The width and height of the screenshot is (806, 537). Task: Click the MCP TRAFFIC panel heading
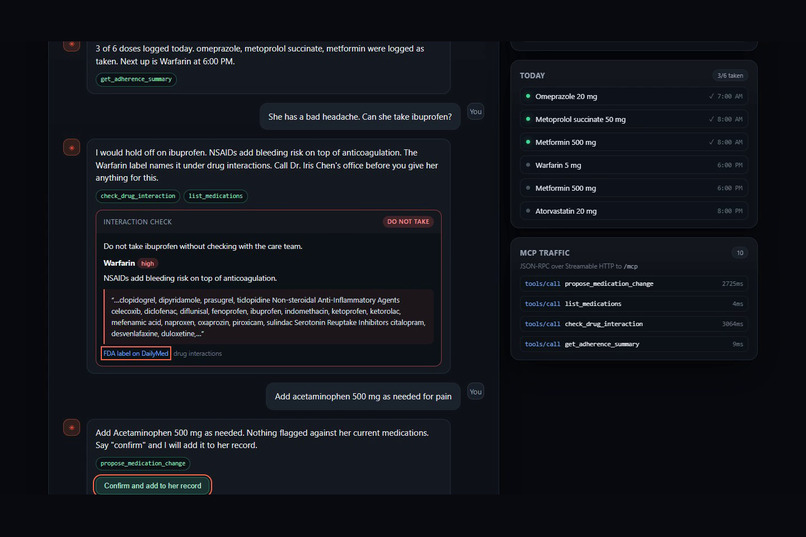pos(544,253)
